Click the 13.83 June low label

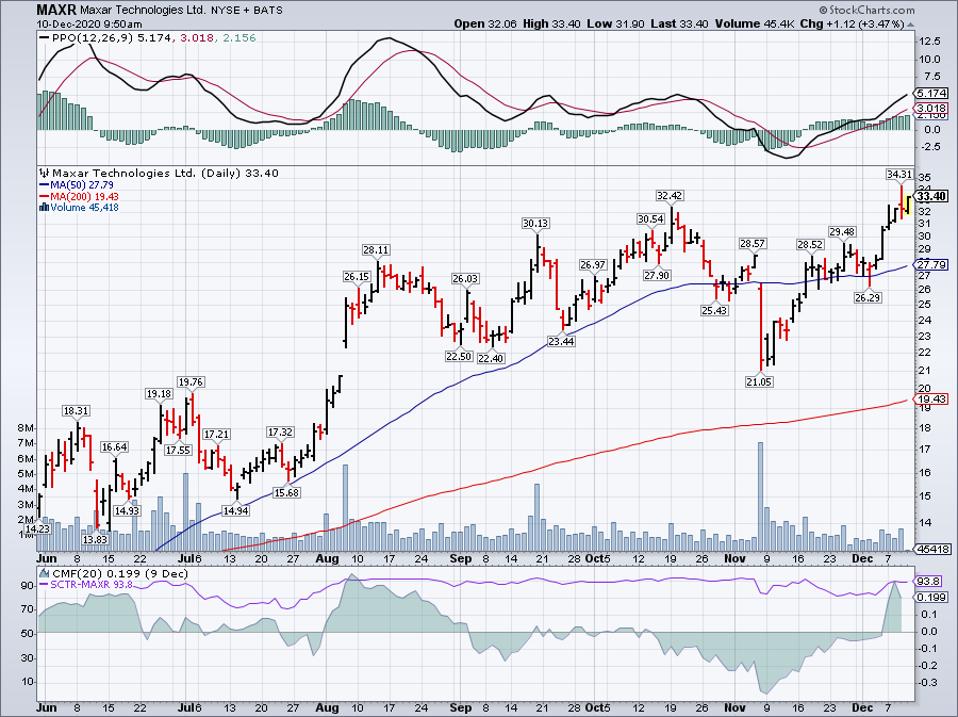point(95,539)
